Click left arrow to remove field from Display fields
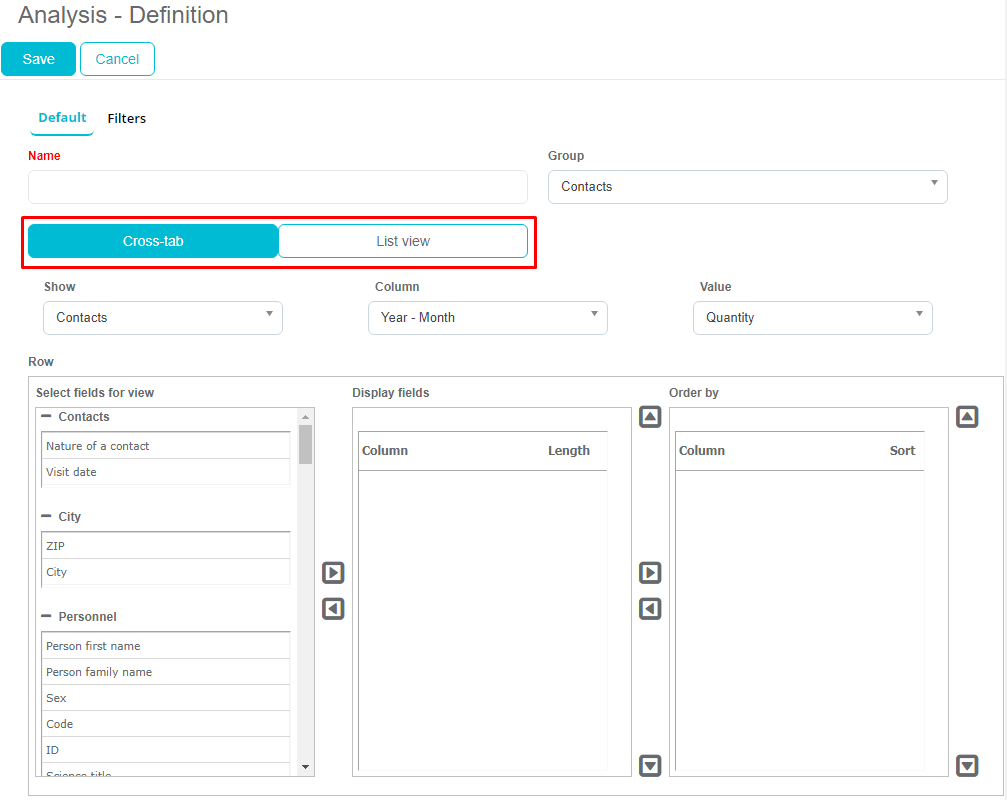1007x800 pixels. (x=333, y=609)
